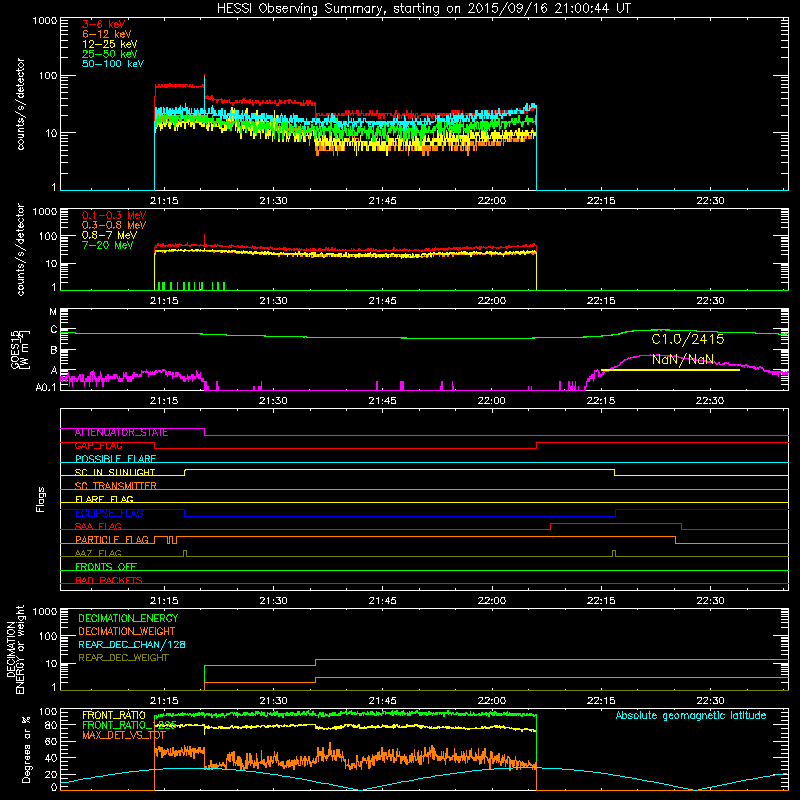Click the yellow FLARE_FLAG label
The height and width of the screenshot is (800, 800).
104,499
